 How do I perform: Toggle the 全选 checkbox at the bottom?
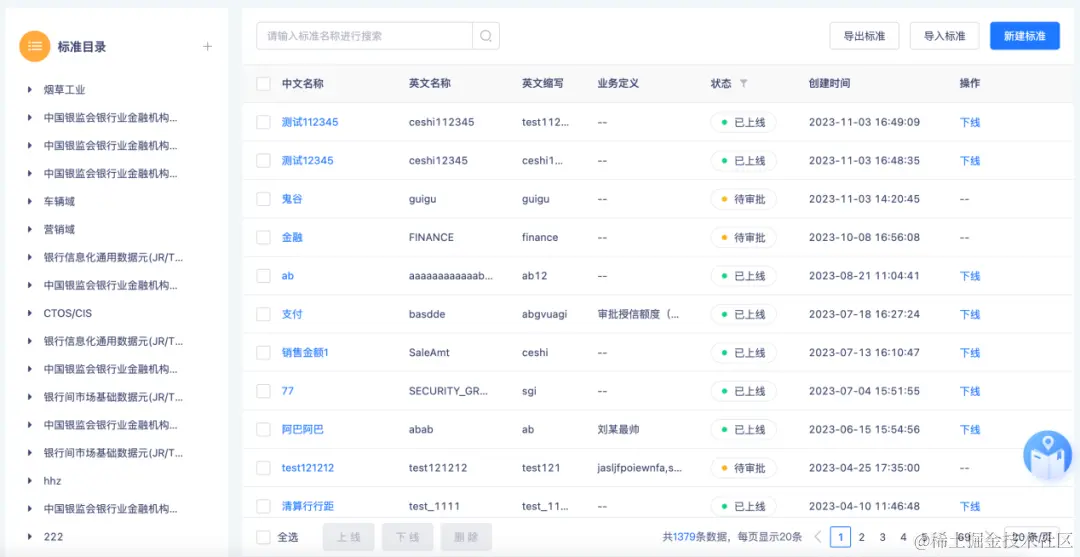(263, 537)
